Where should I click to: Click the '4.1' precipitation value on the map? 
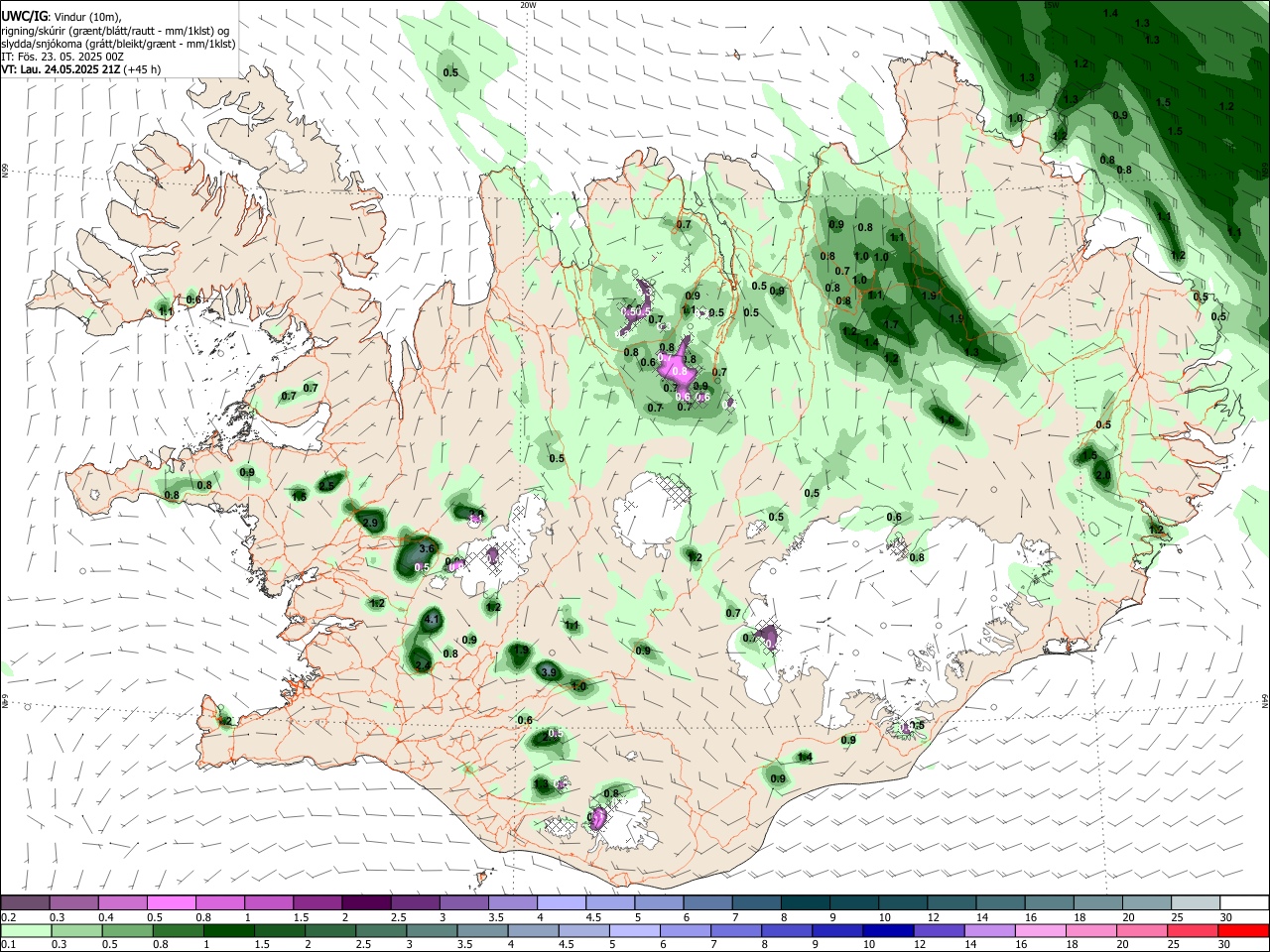pos(432,619)
